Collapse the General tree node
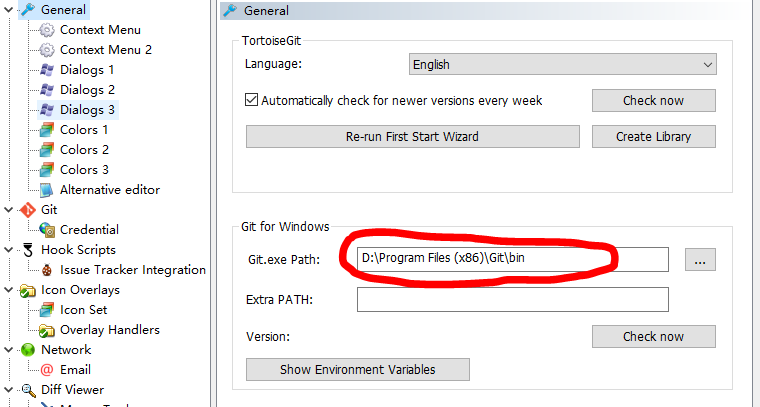 8,10
